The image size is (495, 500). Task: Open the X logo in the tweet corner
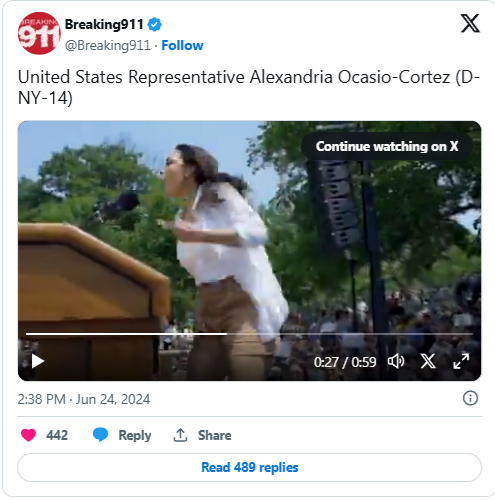pyautogui.click(x=470, y=23)
